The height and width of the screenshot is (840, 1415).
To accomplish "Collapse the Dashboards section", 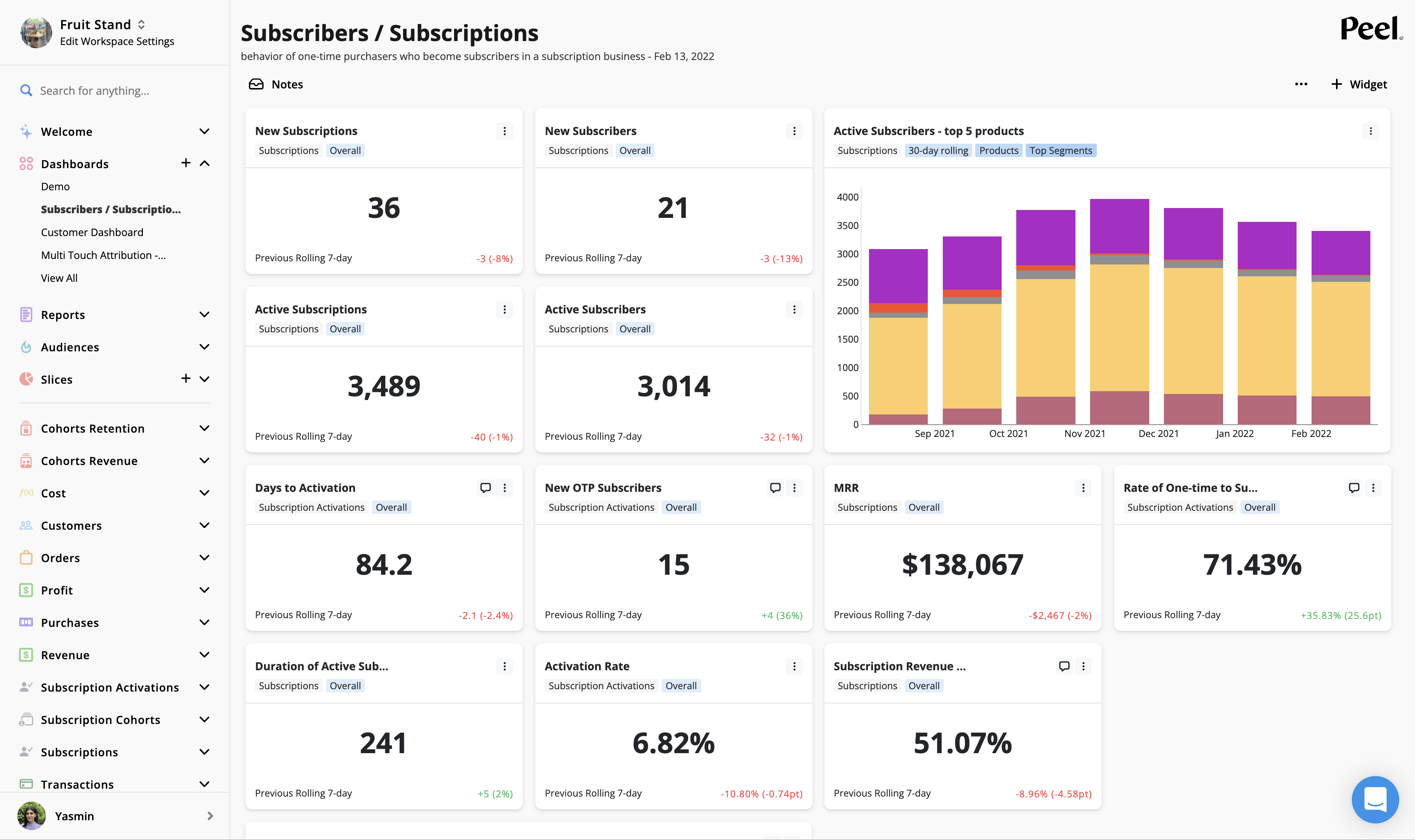I will [x=205, y=163].
